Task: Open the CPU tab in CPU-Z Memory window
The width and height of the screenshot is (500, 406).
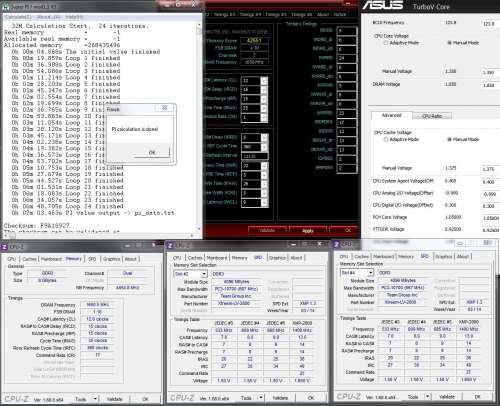Action: pyautogui.click(x=11, y=259)
